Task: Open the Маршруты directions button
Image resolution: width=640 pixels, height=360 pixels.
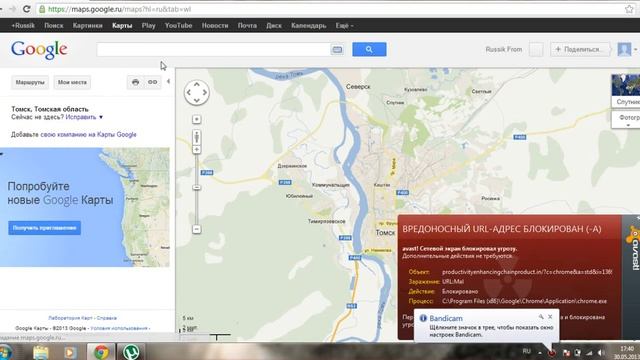Action: pyautogui.click(x=30, y=82)
